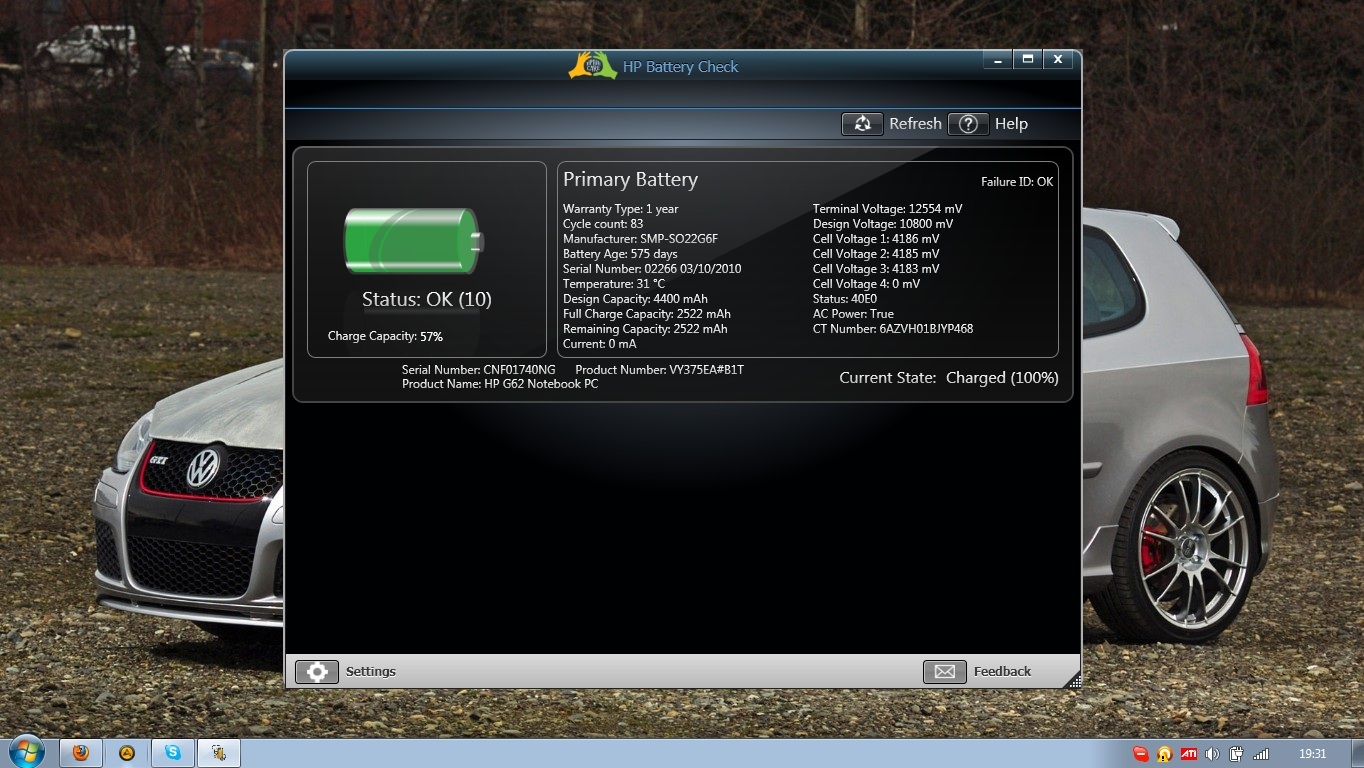Click 'AC Power: True'
Screen dimensions: 1364x768
[x=854, y=314]
